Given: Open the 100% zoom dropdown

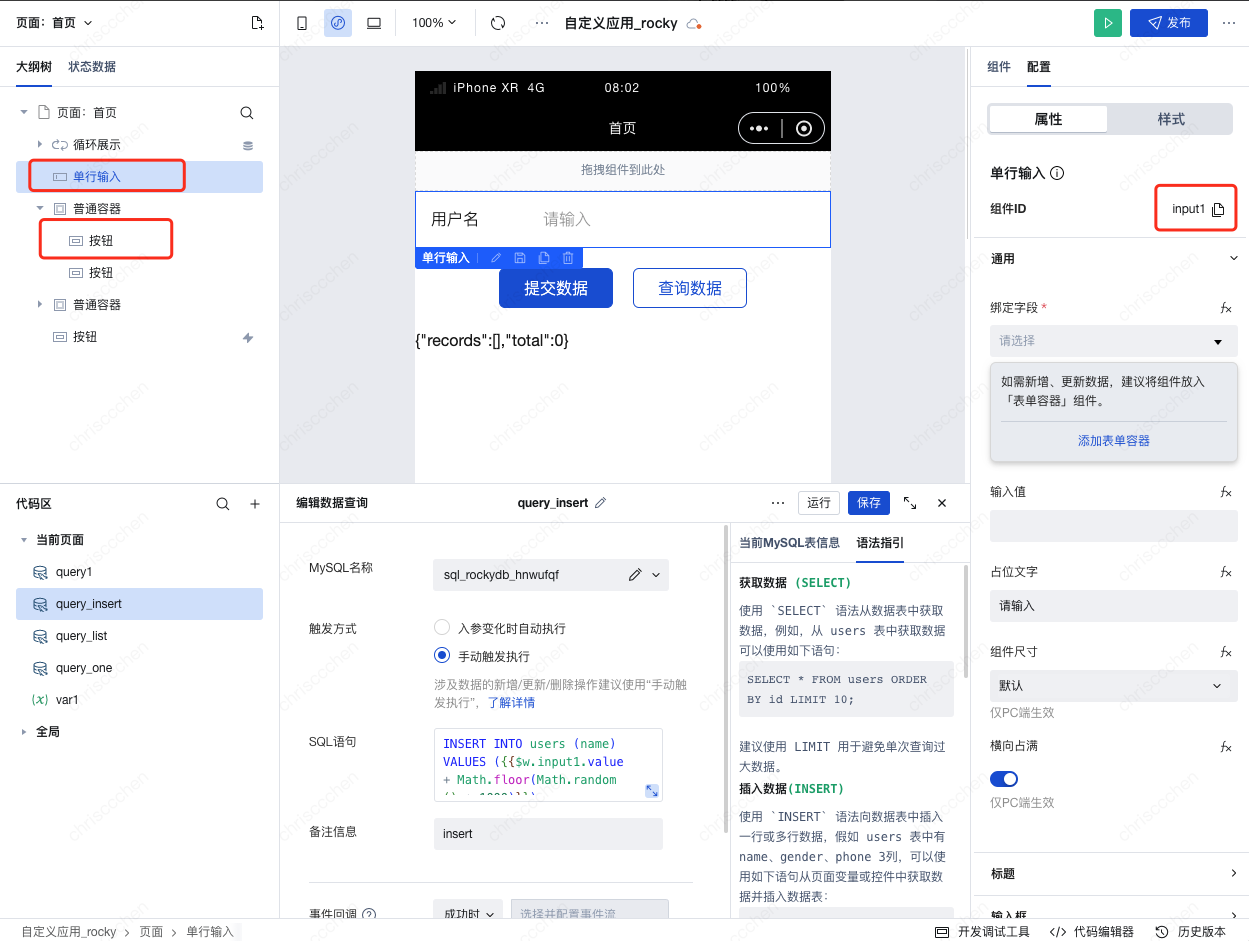Looking at the screenshot, I should point(434,23).
